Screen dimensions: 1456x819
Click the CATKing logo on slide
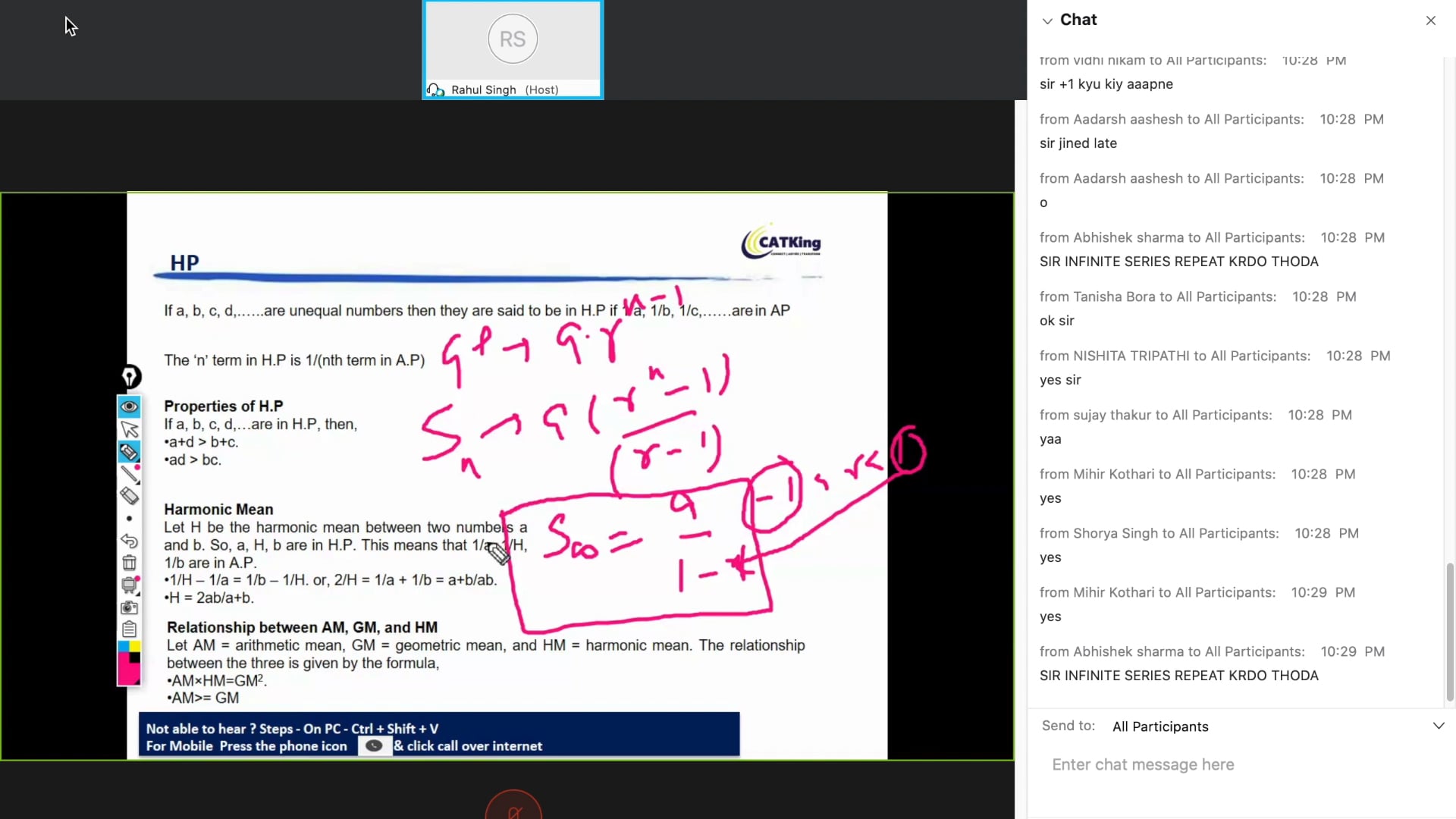(782, 242)
